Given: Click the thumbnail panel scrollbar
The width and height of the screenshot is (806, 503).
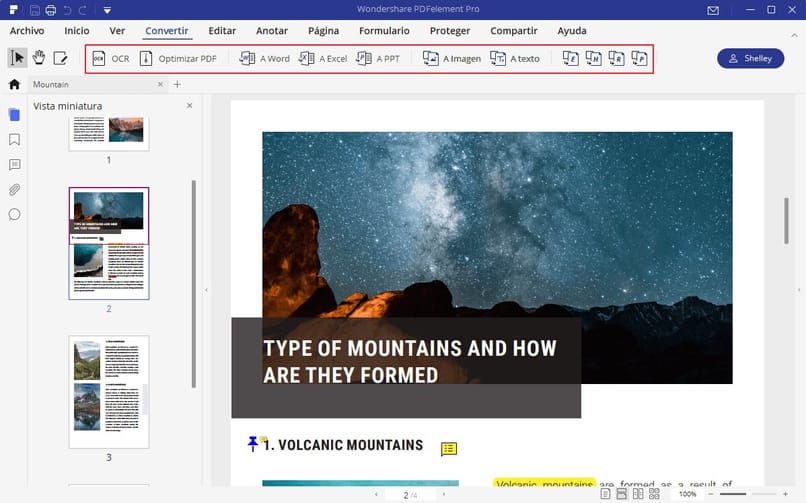Looking at the screenshot, I should tap(194, 284).
